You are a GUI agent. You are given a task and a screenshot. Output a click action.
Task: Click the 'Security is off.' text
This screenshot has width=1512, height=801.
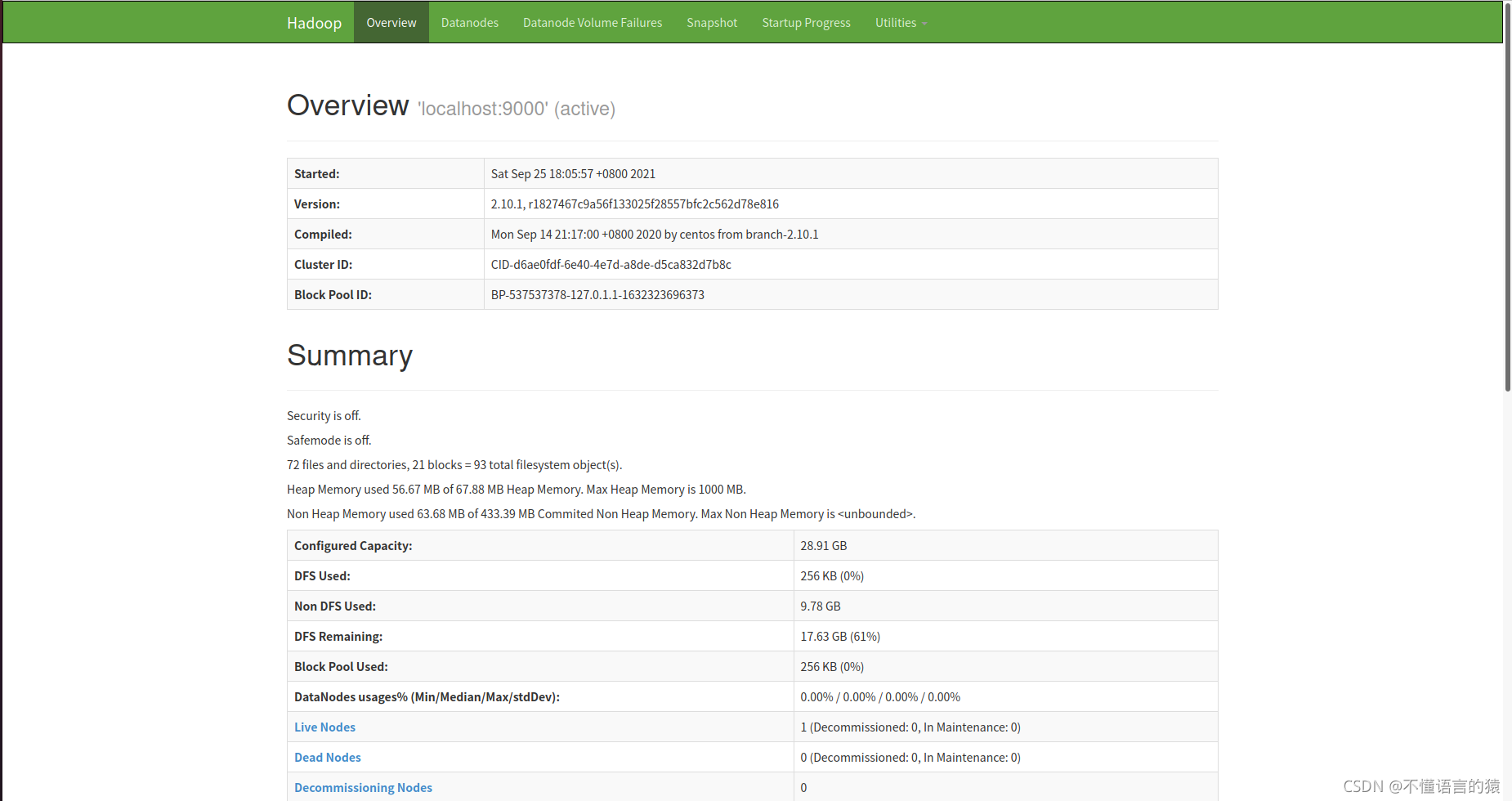tap(324, 416)
